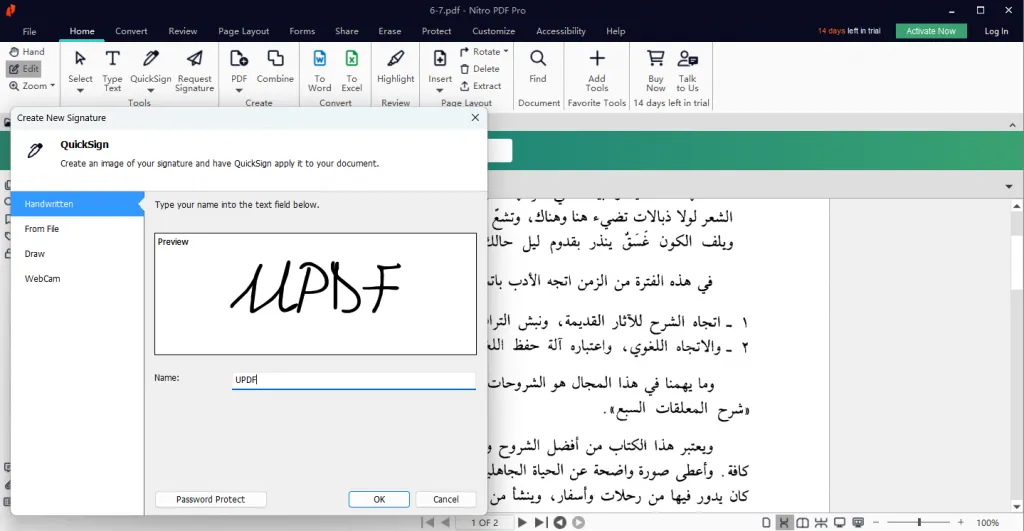Open the Share tab
Screen dimensions: 1024x531
(x=347, y=31)
